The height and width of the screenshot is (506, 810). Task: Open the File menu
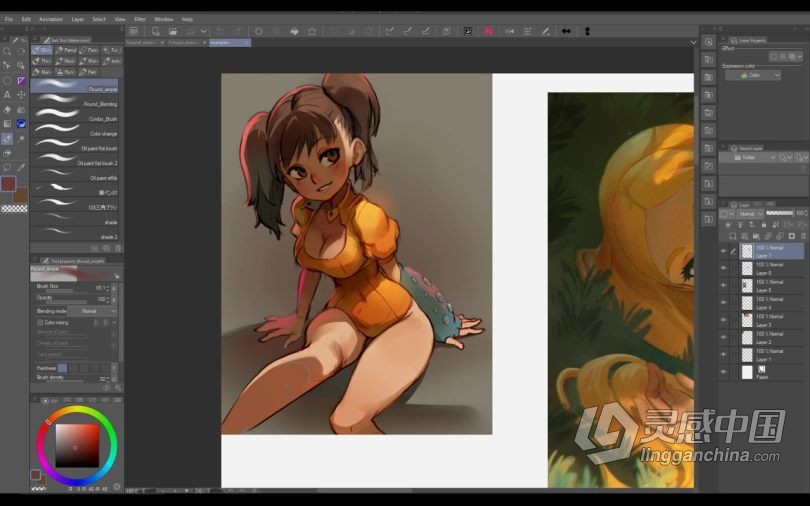(9, 19)
